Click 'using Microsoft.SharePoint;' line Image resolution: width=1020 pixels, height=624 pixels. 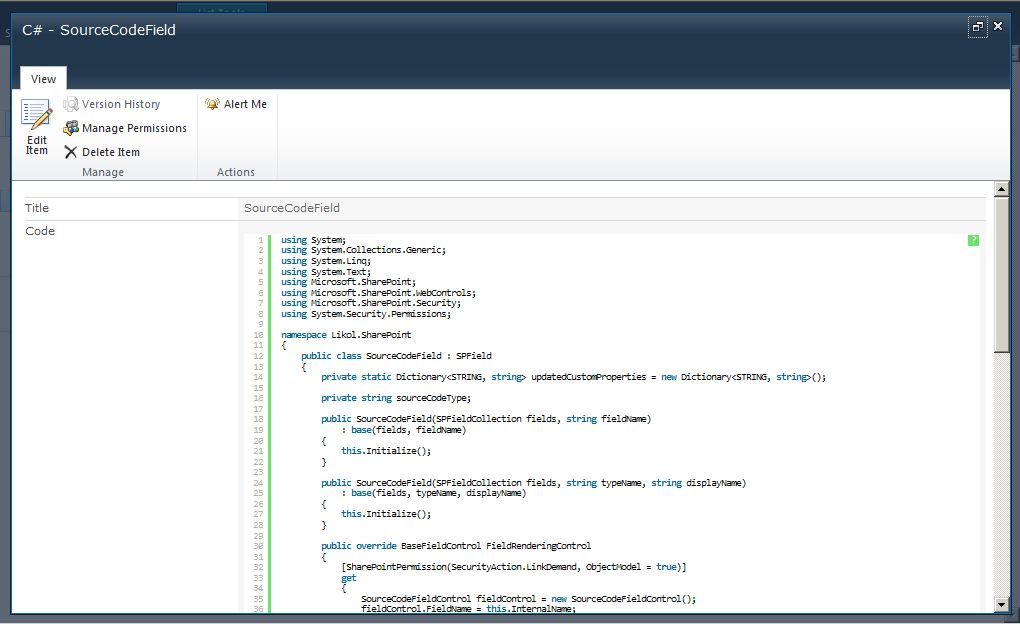pyautogui.click(x=349, y=282)
